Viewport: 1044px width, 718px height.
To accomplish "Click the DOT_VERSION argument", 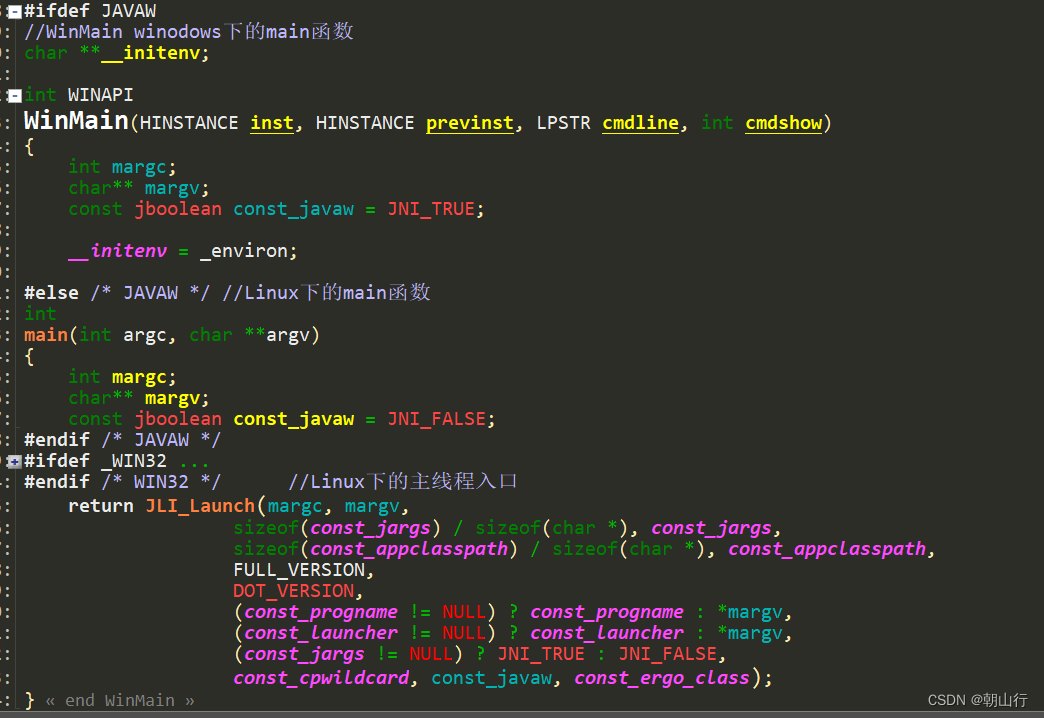I will [x=293, y=591].
